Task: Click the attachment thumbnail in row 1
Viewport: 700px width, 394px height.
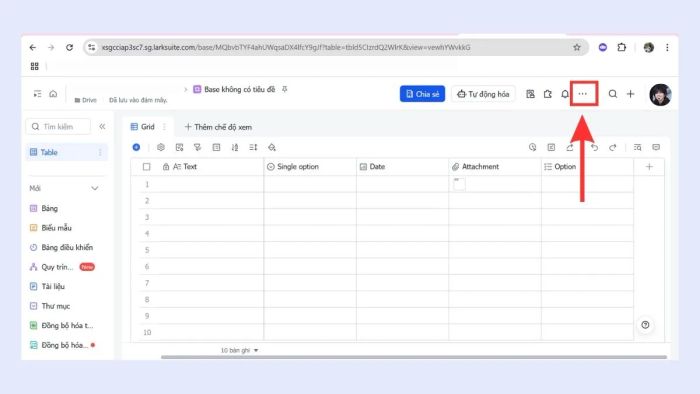Action: [x=458, y=183]
